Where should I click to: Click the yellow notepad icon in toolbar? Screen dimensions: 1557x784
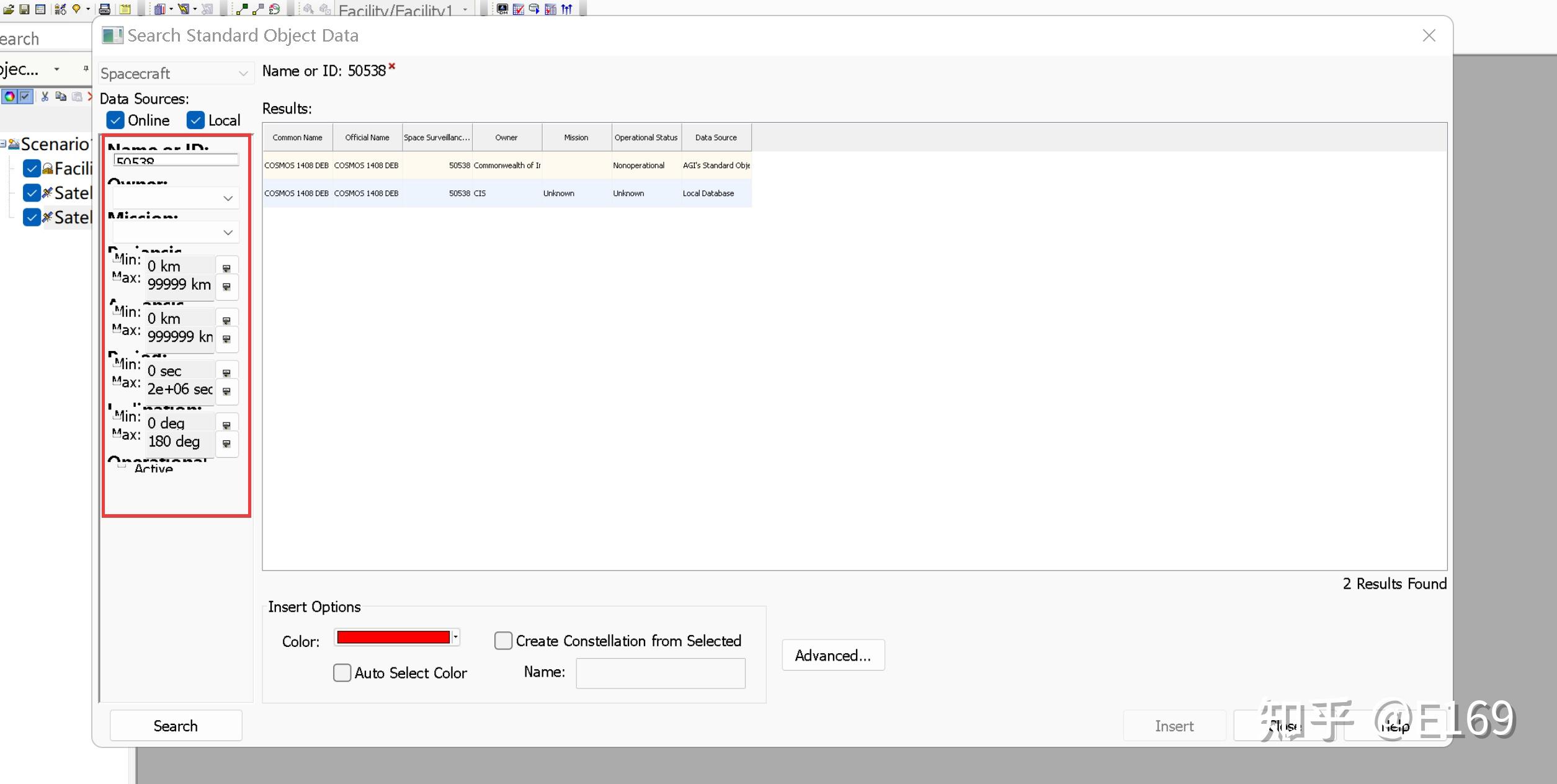[125, 9]
